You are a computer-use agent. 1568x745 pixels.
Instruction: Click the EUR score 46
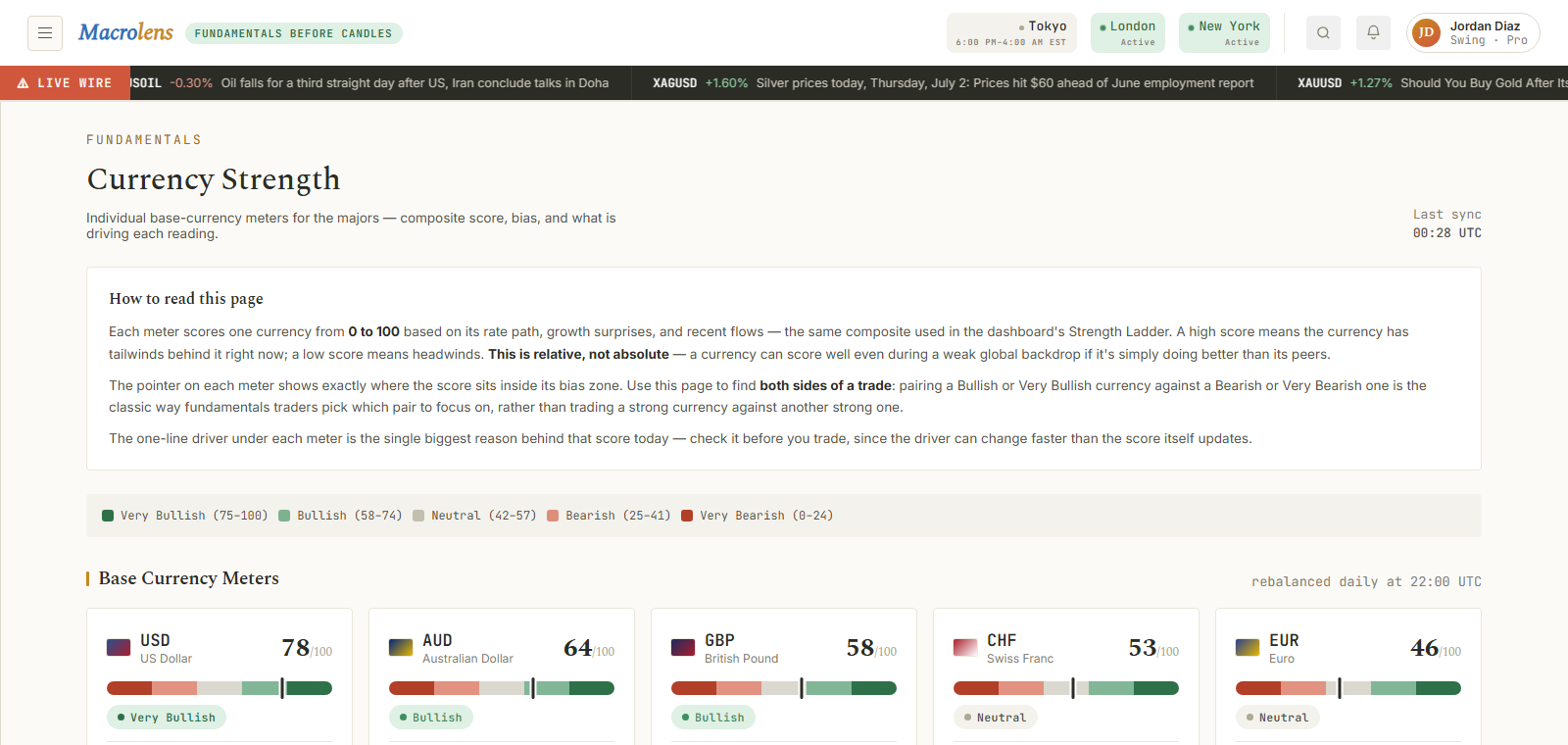(x=1425, y=648)
